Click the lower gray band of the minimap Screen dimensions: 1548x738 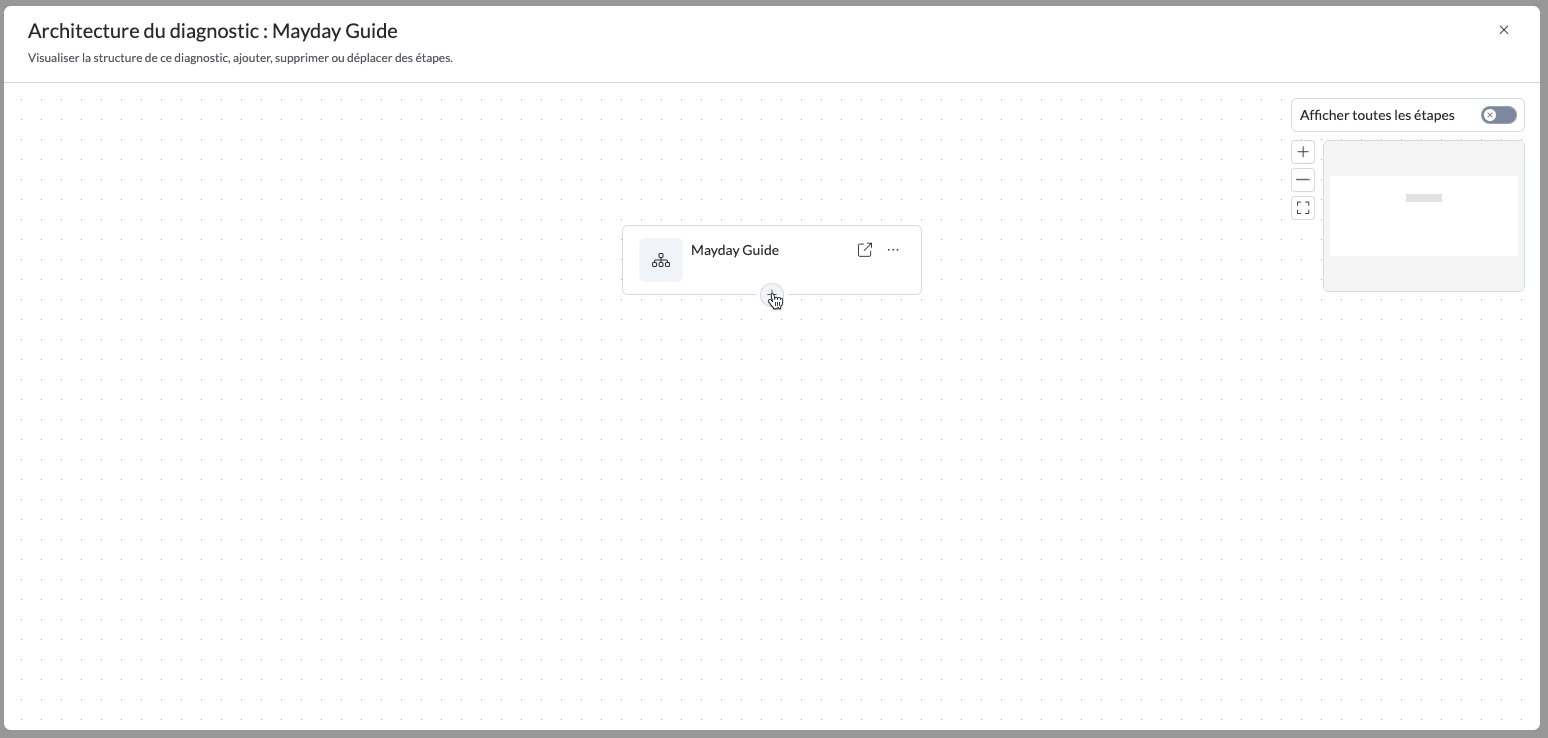tap(1423, 273)
